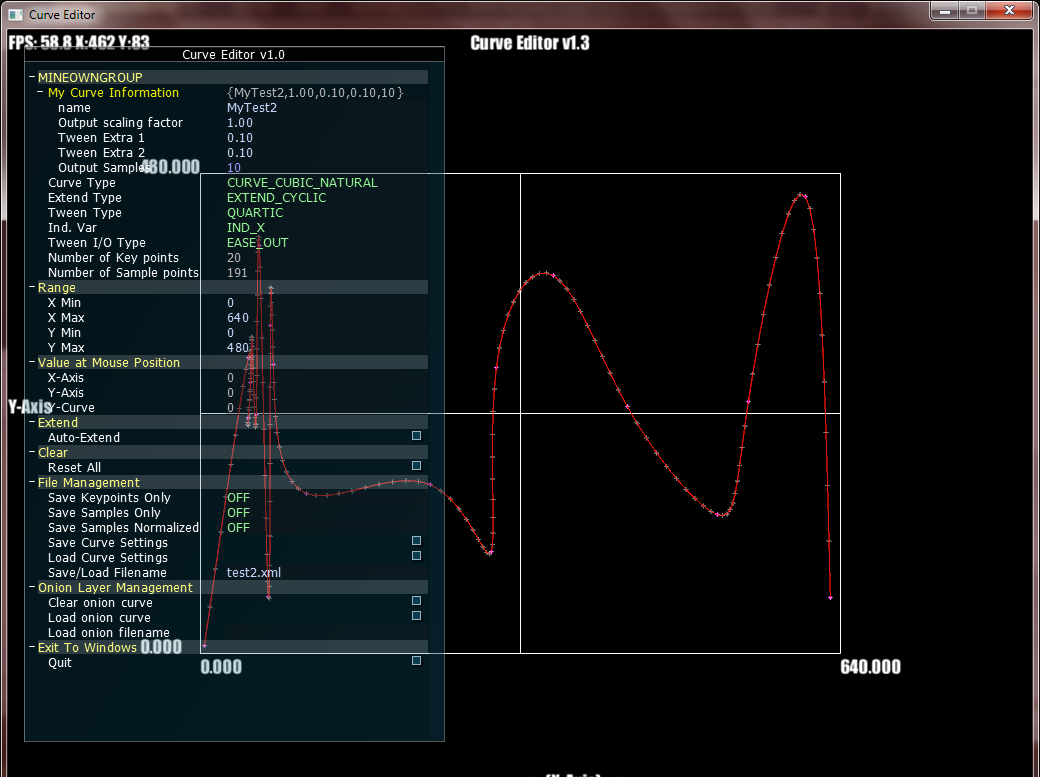Screen dimensions: 1040x777
Task: Click the Save Curve Settings action icon
Action: (415, 541)
